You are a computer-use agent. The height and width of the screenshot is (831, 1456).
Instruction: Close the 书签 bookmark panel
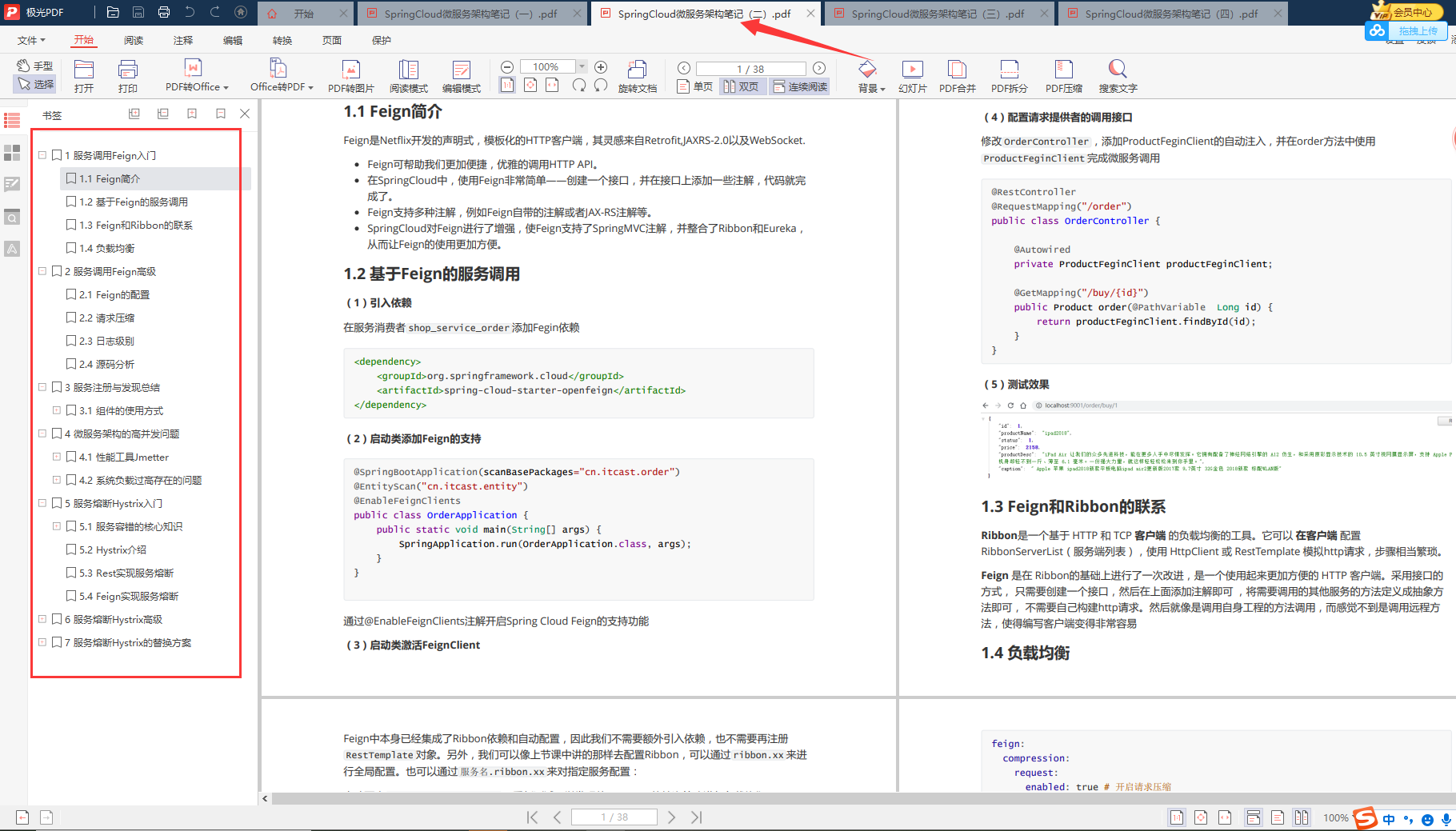[x=245, y=114]
